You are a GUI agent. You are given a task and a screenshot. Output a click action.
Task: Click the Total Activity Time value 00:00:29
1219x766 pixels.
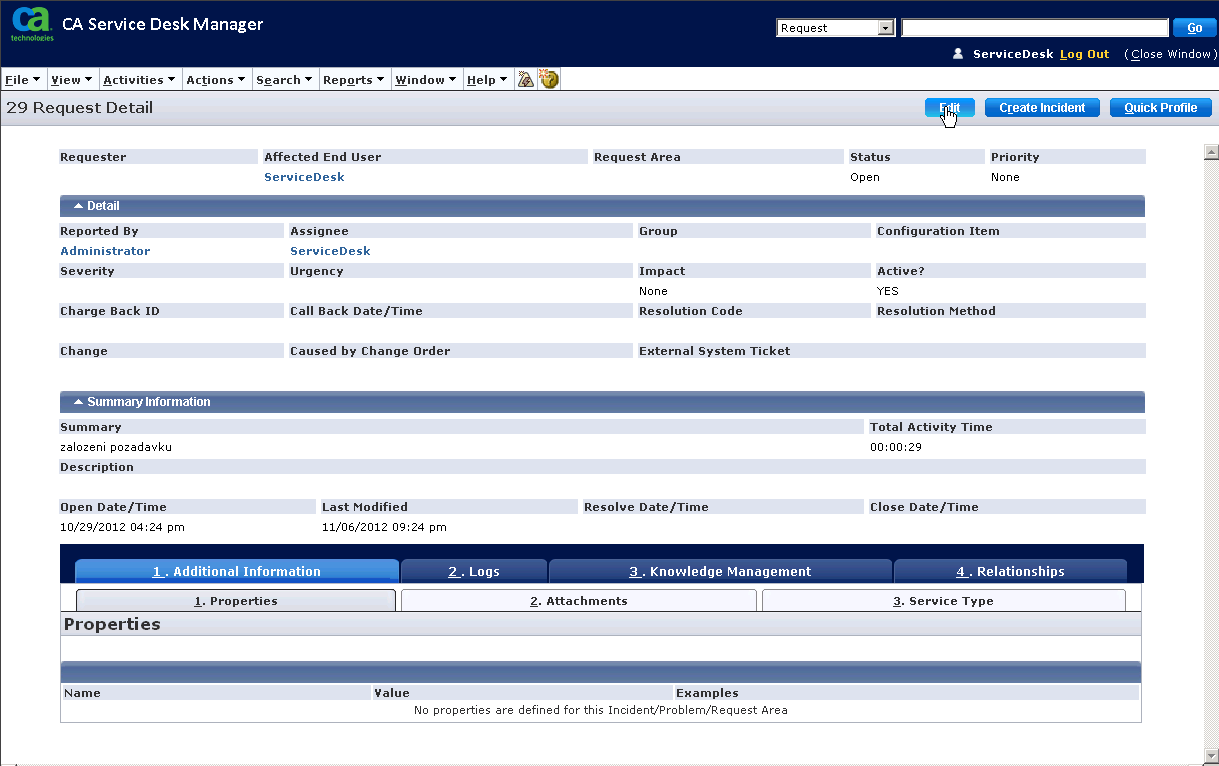[896, 447]
